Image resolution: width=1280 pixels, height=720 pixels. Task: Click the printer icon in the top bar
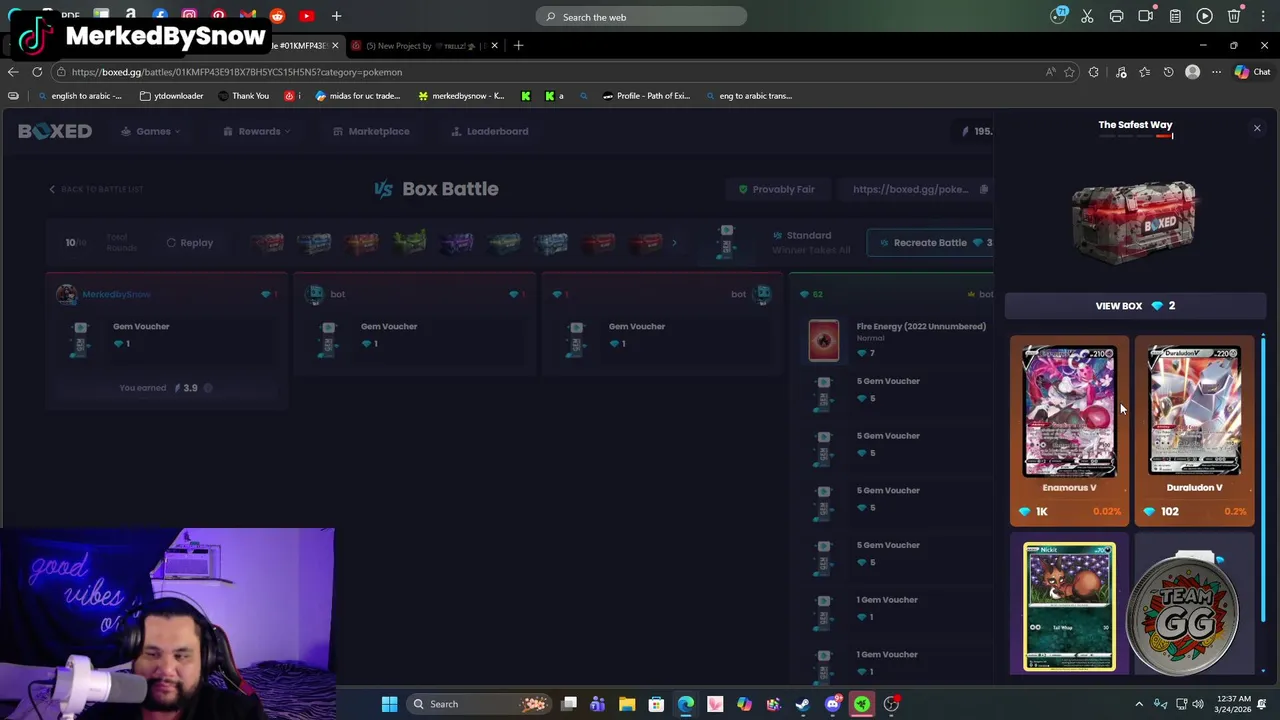tap(1116, 16)
